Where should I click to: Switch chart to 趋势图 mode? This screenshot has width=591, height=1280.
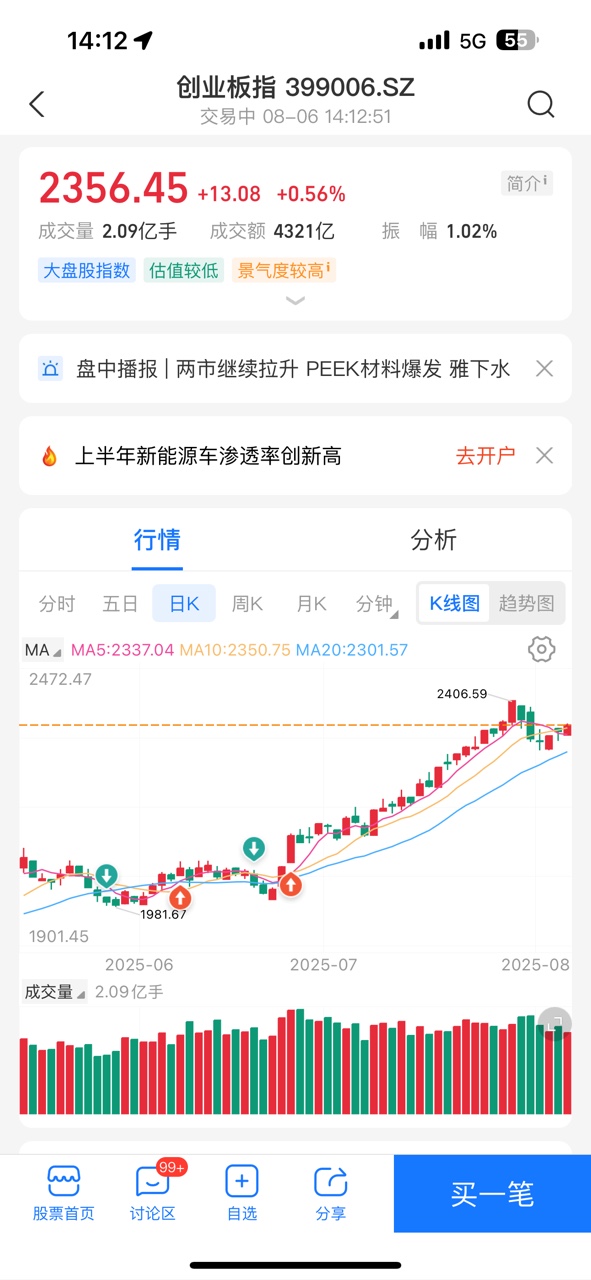[526, 603]
